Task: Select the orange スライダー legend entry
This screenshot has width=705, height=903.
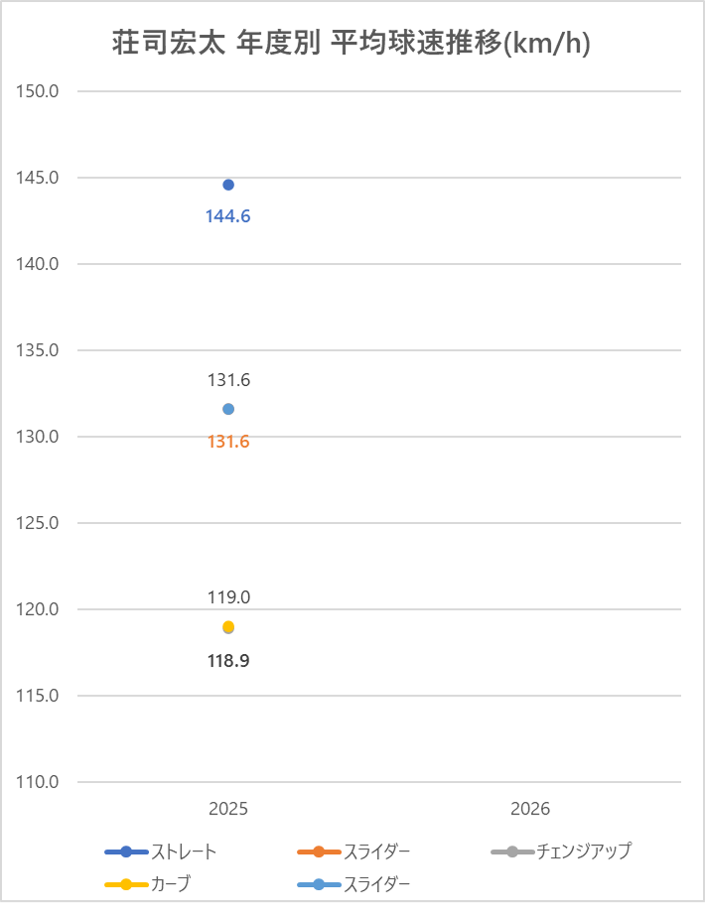Action: tap(354, 851)
